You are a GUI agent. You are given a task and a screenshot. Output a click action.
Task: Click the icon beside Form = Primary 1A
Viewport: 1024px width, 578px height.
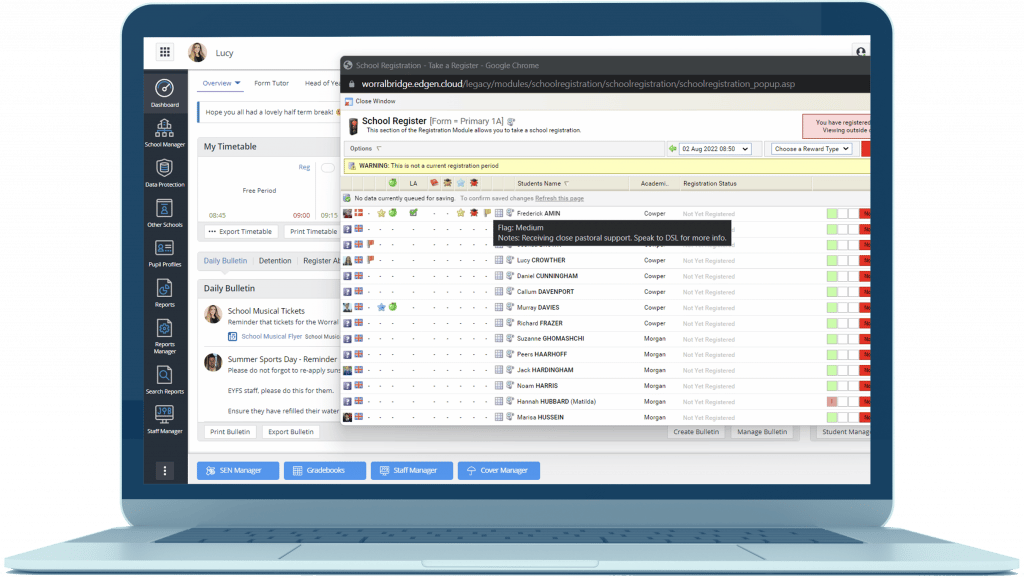pyautogui.click(x=511, y=121)
